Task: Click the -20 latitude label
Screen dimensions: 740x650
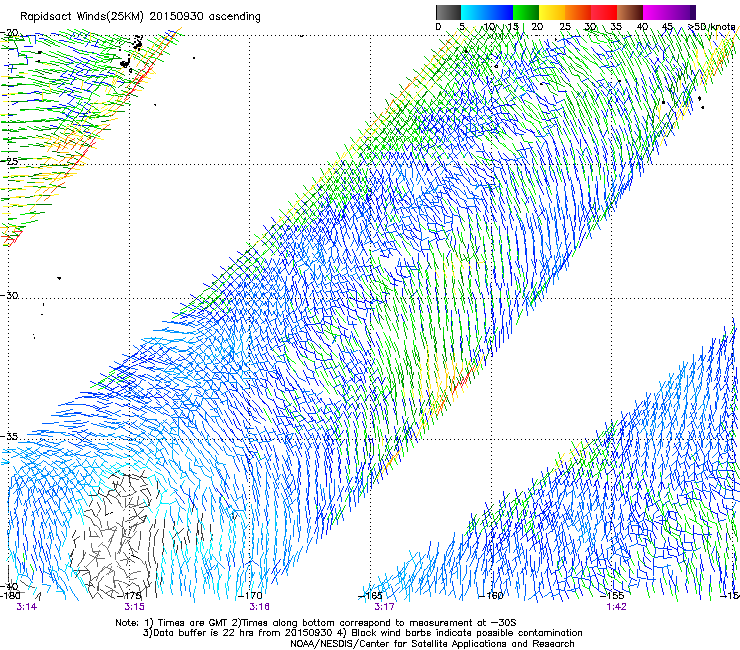Action: 10,33
